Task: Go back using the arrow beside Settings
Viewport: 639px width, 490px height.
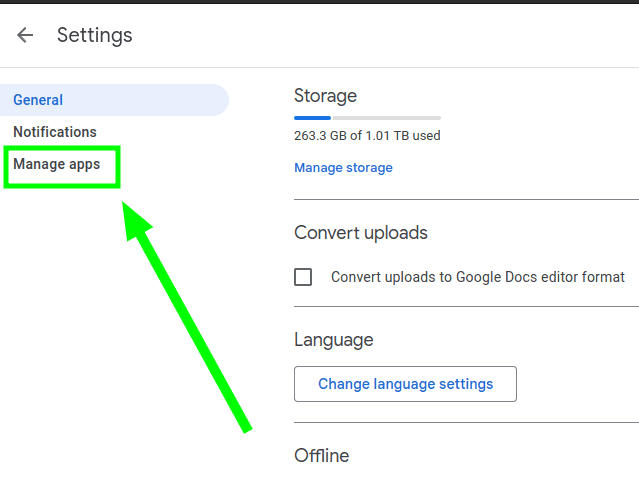Action: click(x=25, y=35)
